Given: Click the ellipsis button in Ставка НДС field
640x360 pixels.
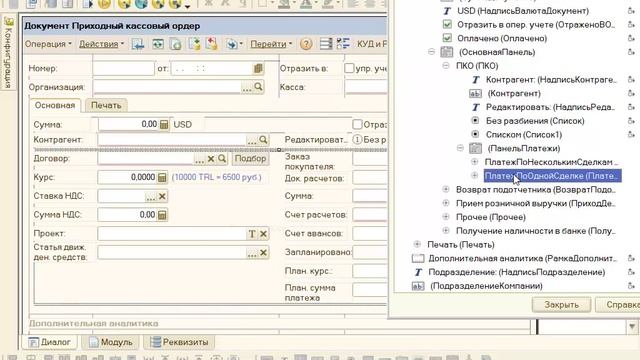Looking at the screenshot, I should coord(151,197).
